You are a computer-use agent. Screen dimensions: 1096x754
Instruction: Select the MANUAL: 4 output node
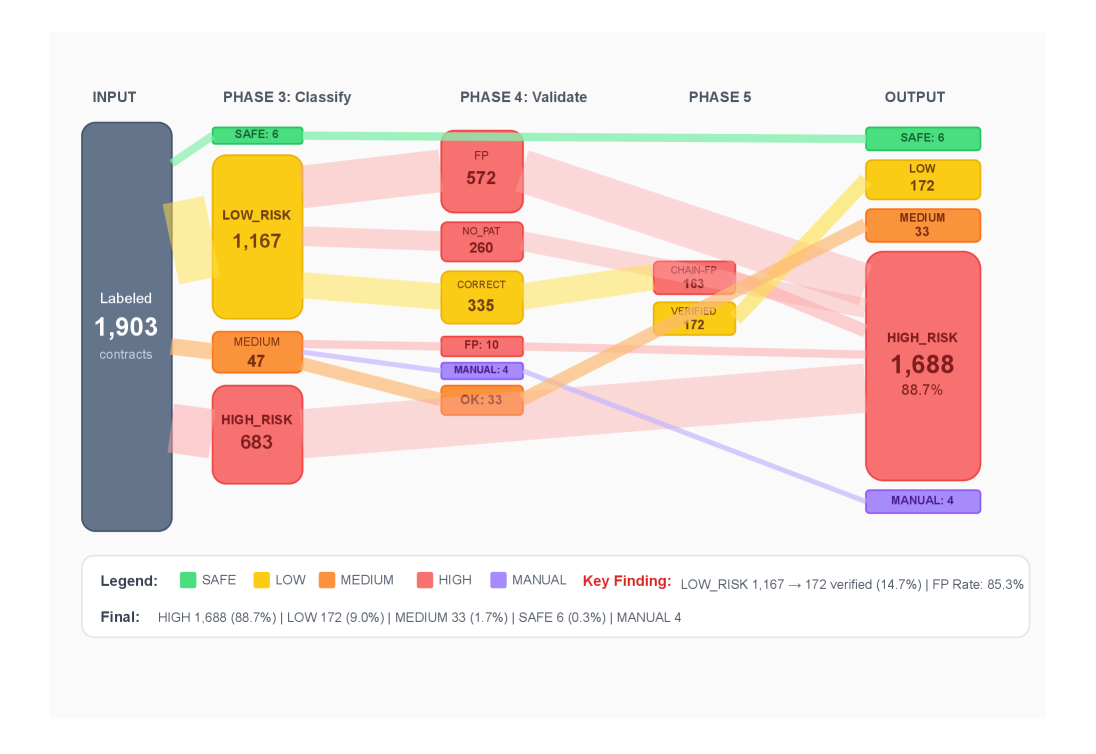[922, 501]
